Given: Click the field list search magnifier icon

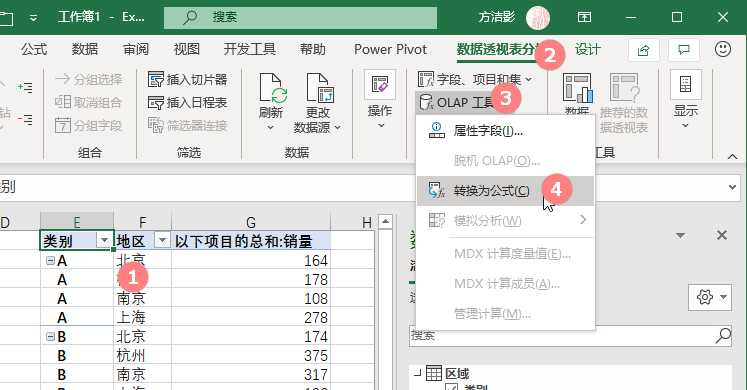Looking at the screenshot, I should click(x=723, y=336).
